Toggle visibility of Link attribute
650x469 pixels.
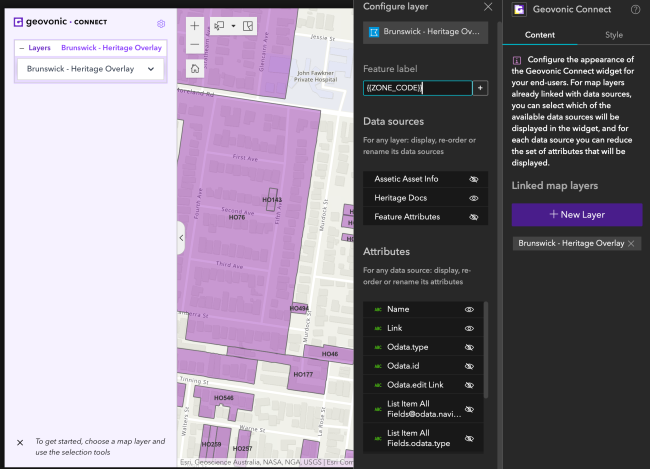pyautogui.click(x=469, y=328)
